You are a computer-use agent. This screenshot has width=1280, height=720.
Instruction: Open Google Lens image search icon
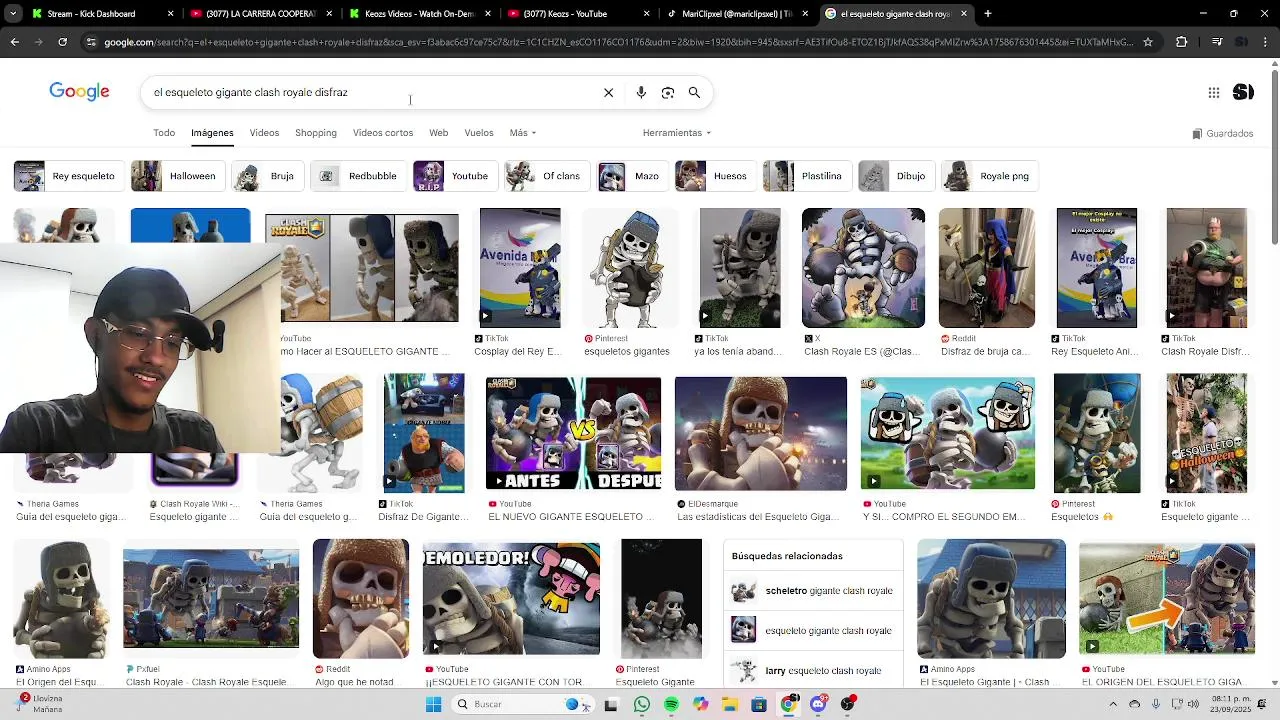(x=668, y=92)
